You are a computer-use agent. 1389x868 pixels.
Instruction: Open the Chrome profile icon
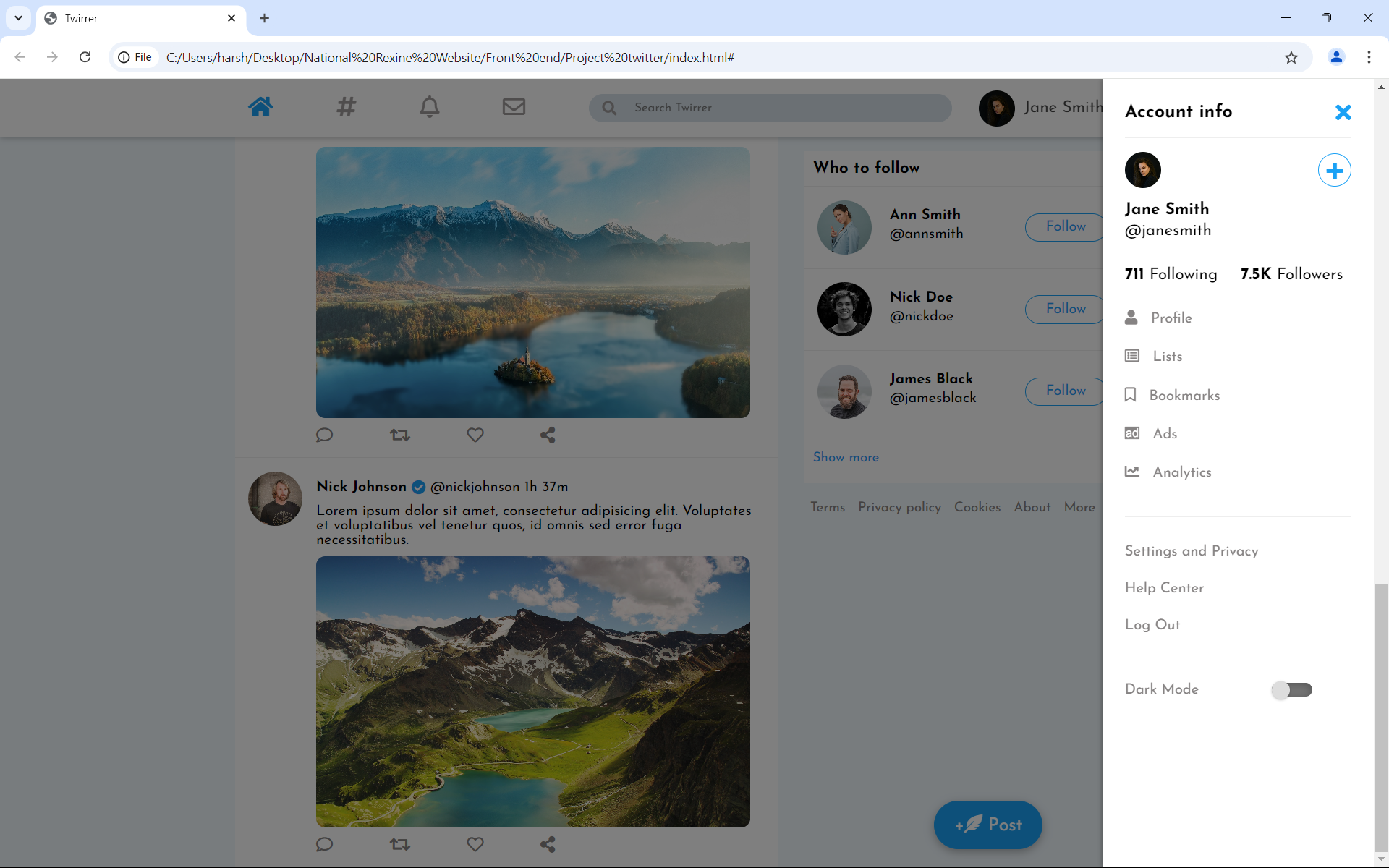(x=1336, y=57)
